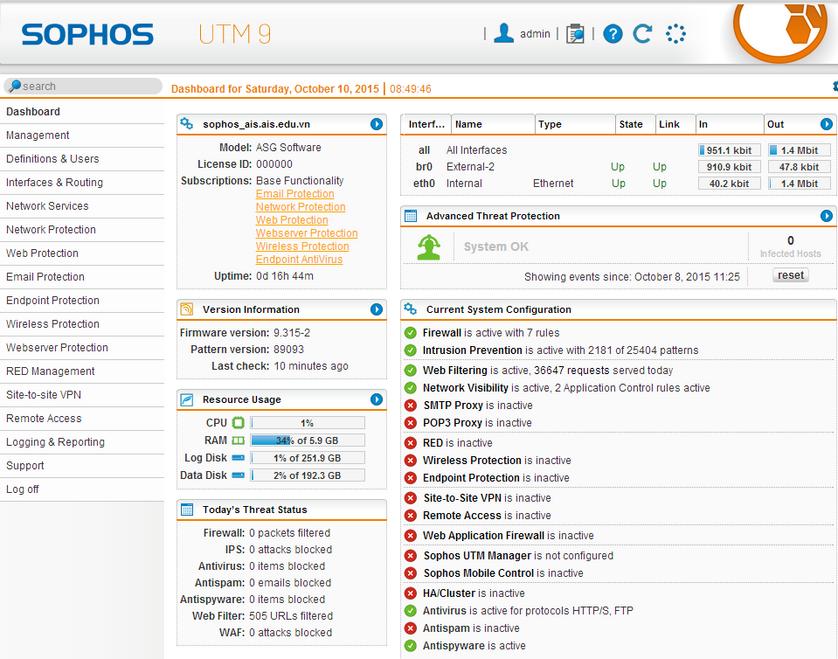Open Management menu in sidebar
The image size is (838, 659).
point(82,135)
